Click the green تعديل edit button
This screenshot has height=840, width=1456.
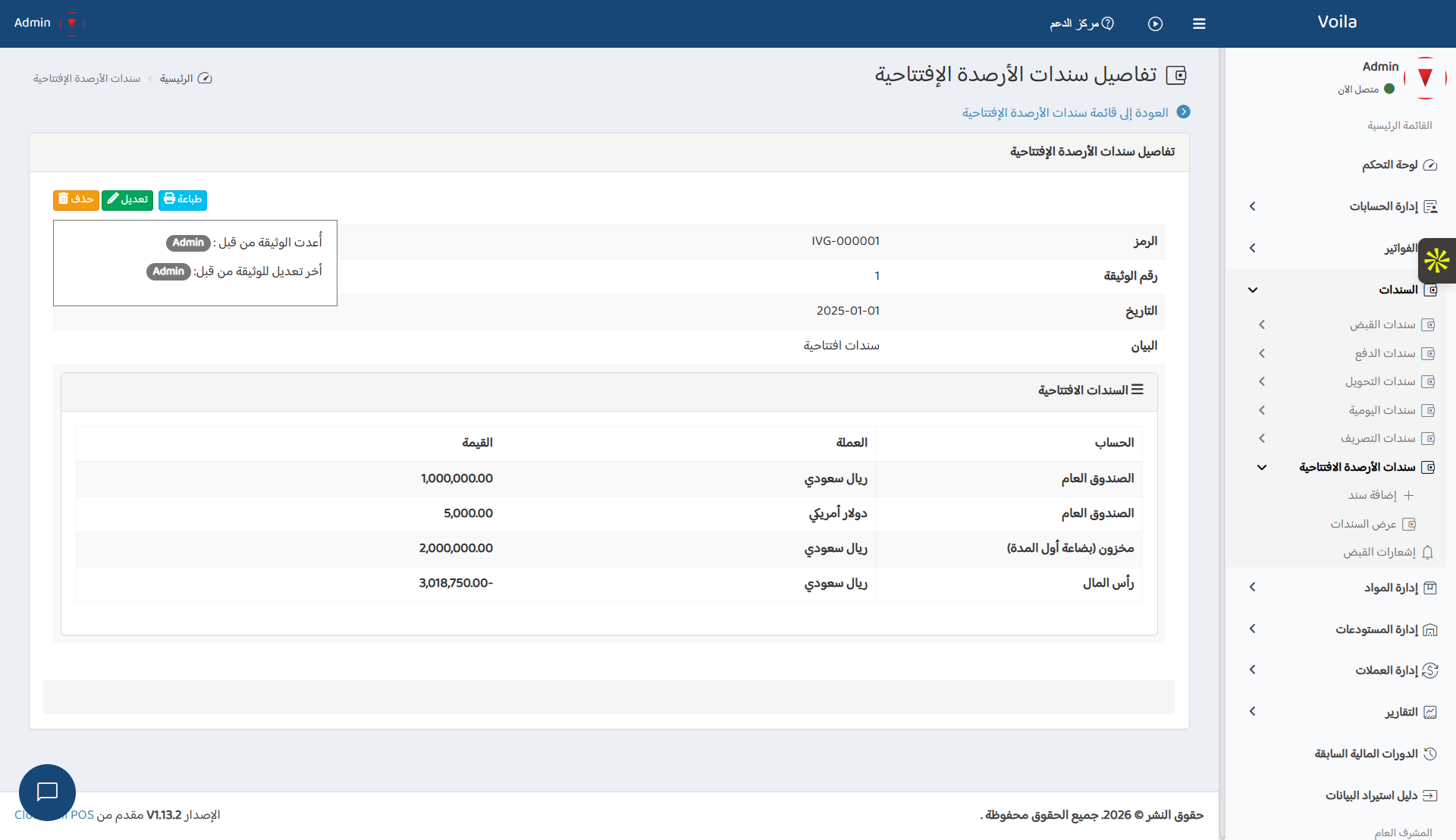tap(127, 199)
